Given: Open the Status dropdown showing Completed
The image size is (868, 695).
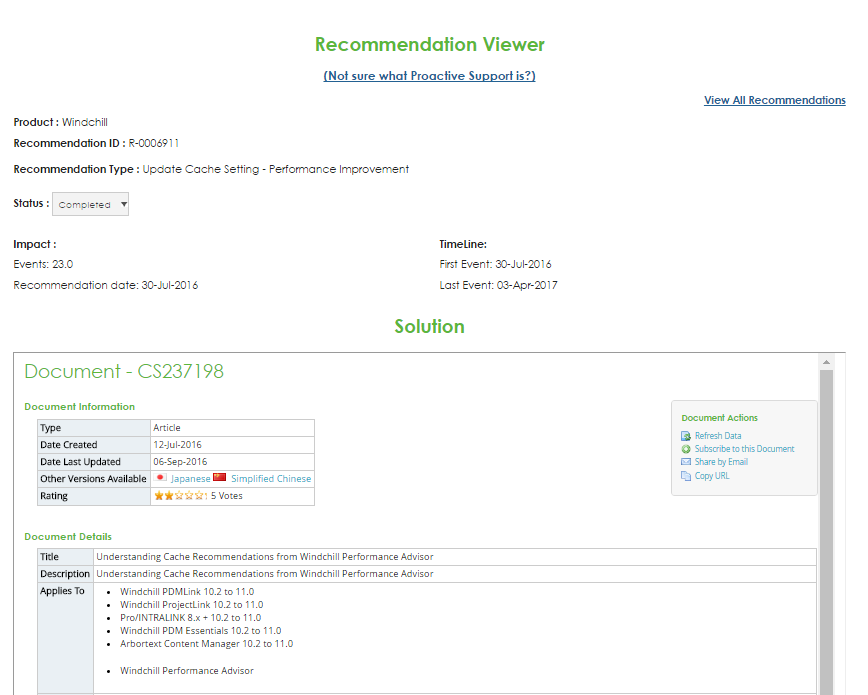Looking at the screenshot, I should [x=90, y=204].
